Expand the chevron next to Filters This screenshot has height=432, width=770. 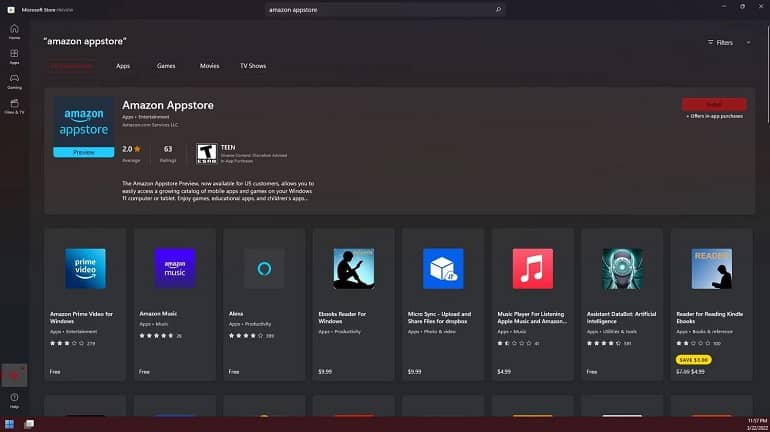tap(748, 43)
